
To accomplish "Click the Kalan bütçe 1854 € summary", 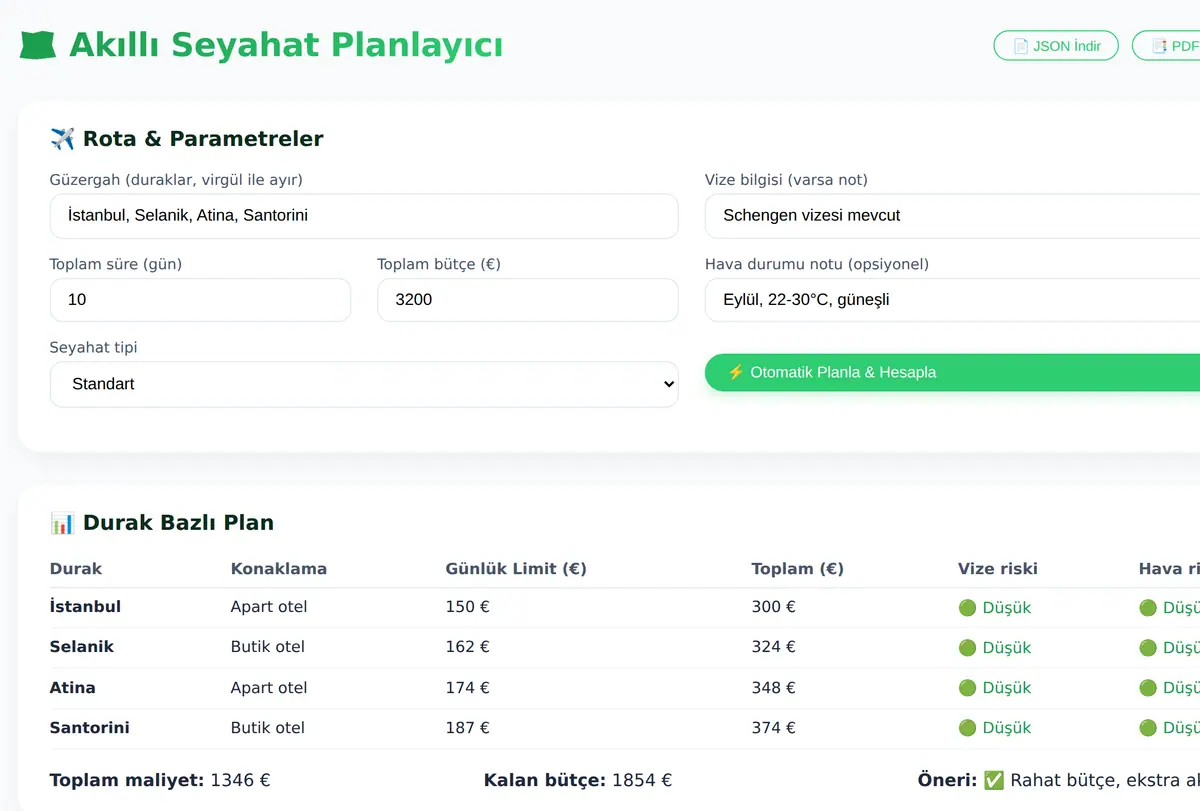I will [x=578, y=780].
